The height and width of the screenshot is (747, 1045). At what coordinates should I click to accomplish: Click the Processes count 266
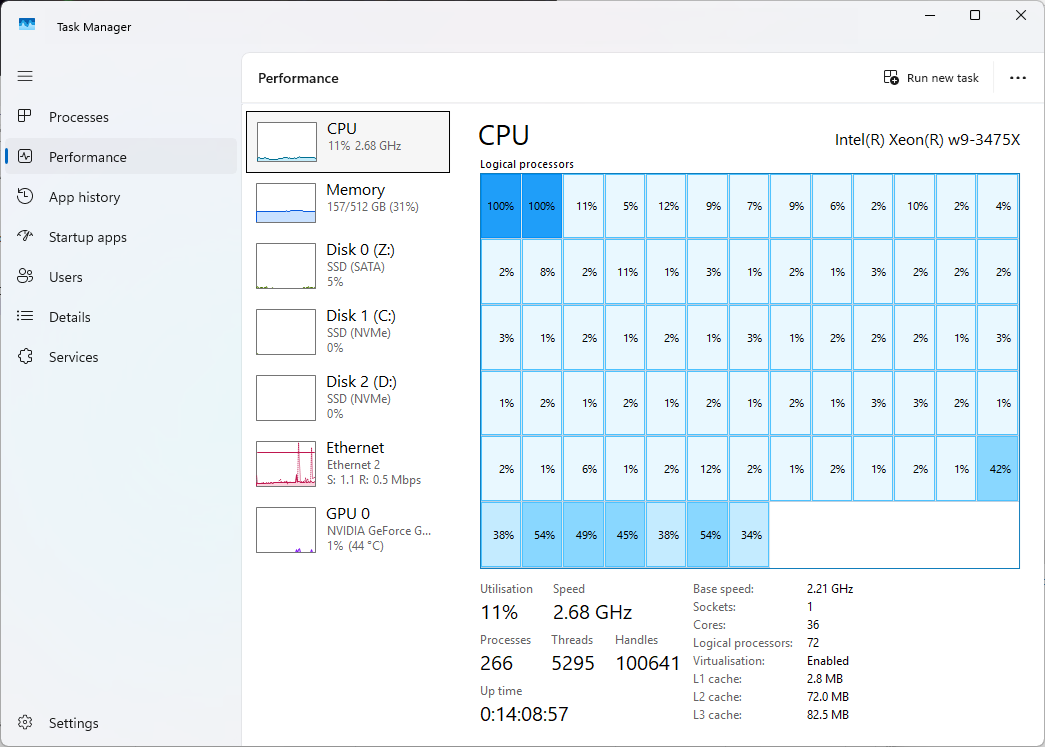click(497, 663)
